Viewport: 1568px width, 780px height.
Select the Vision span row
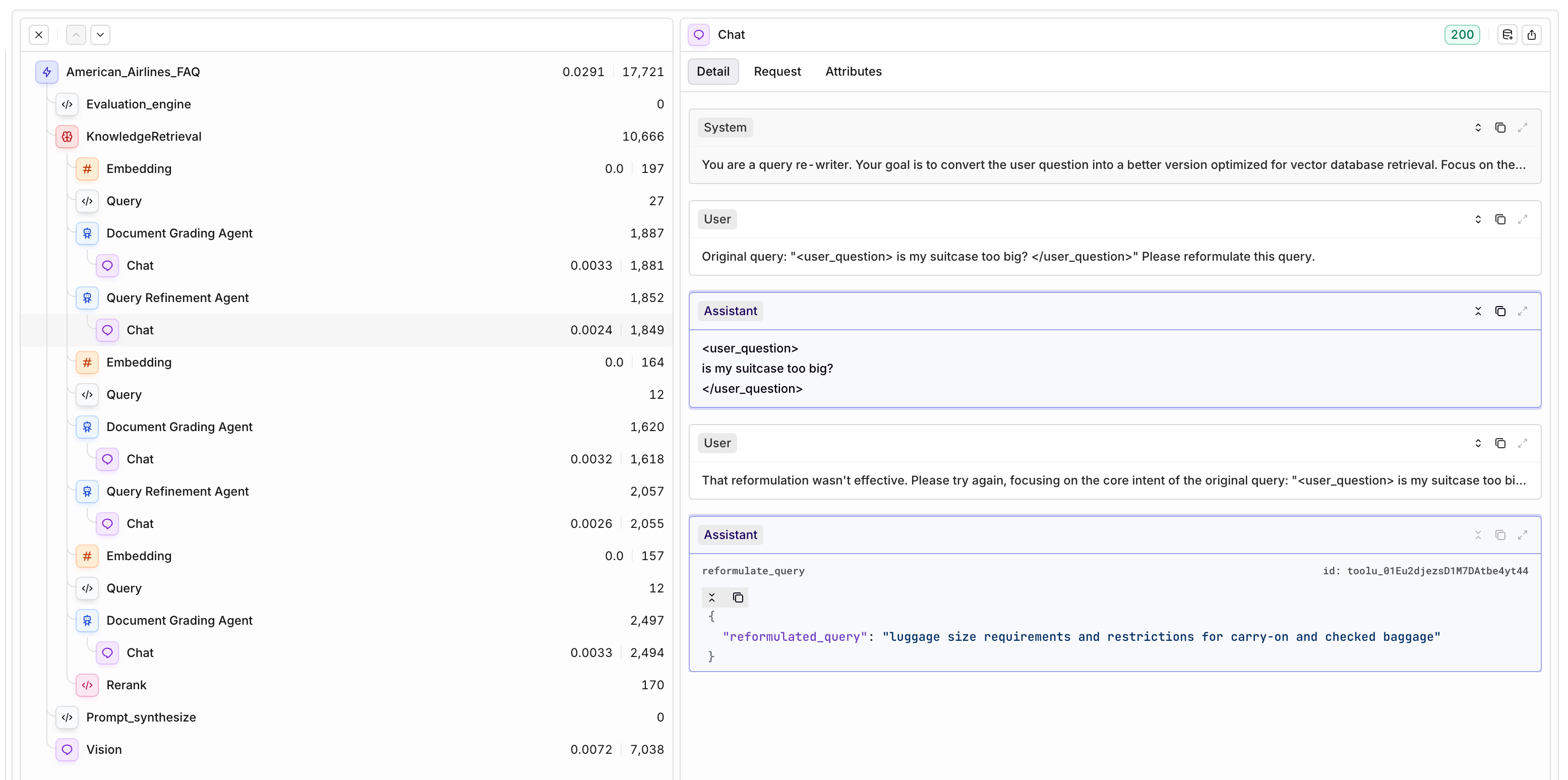(103, 750)
